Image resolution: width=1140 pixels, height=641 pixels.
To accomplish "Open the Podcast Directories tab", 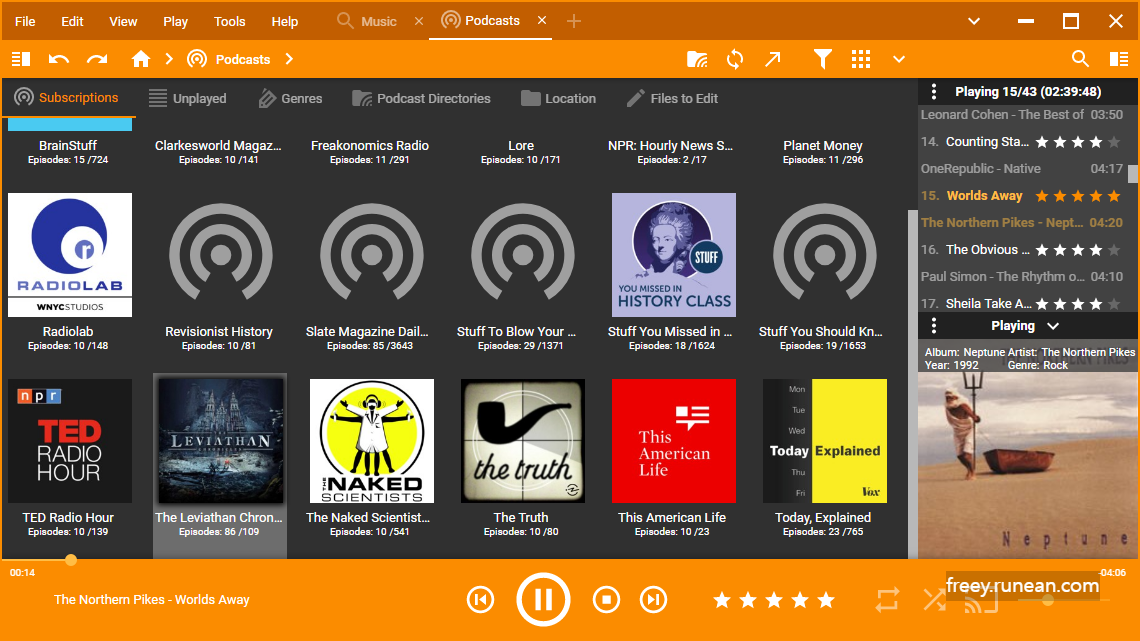I will click(x=421, y=98).
